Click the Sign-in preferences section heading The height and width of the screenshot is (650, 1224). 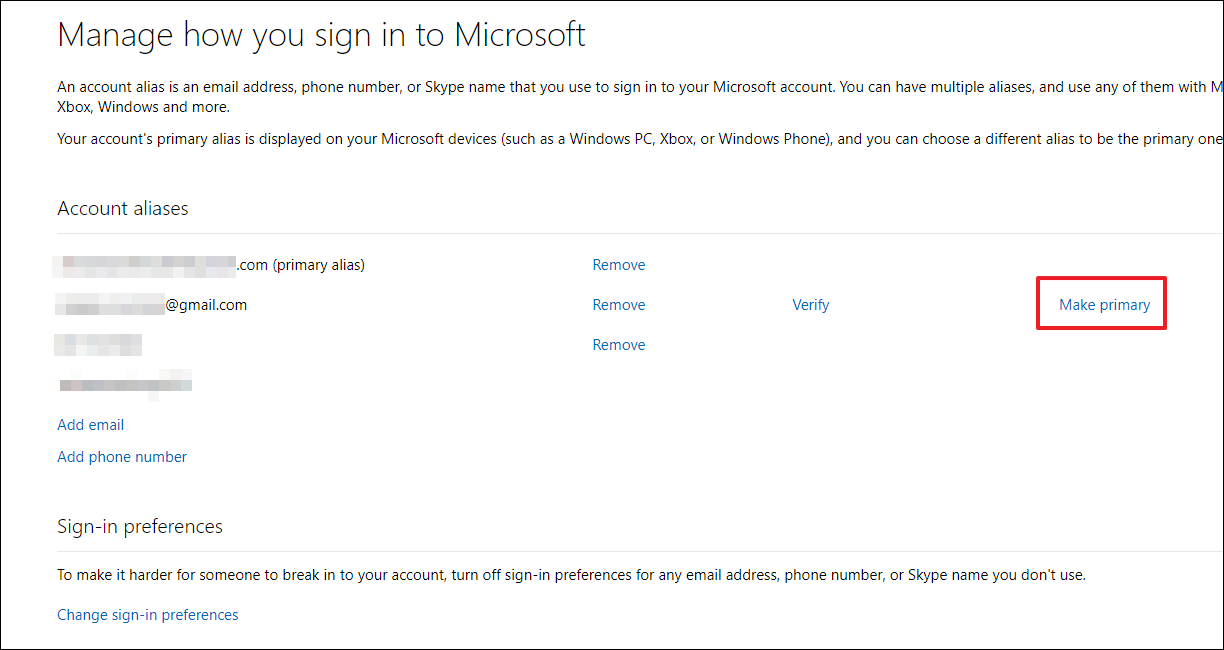pyautogui.click(x=139, y=526)
